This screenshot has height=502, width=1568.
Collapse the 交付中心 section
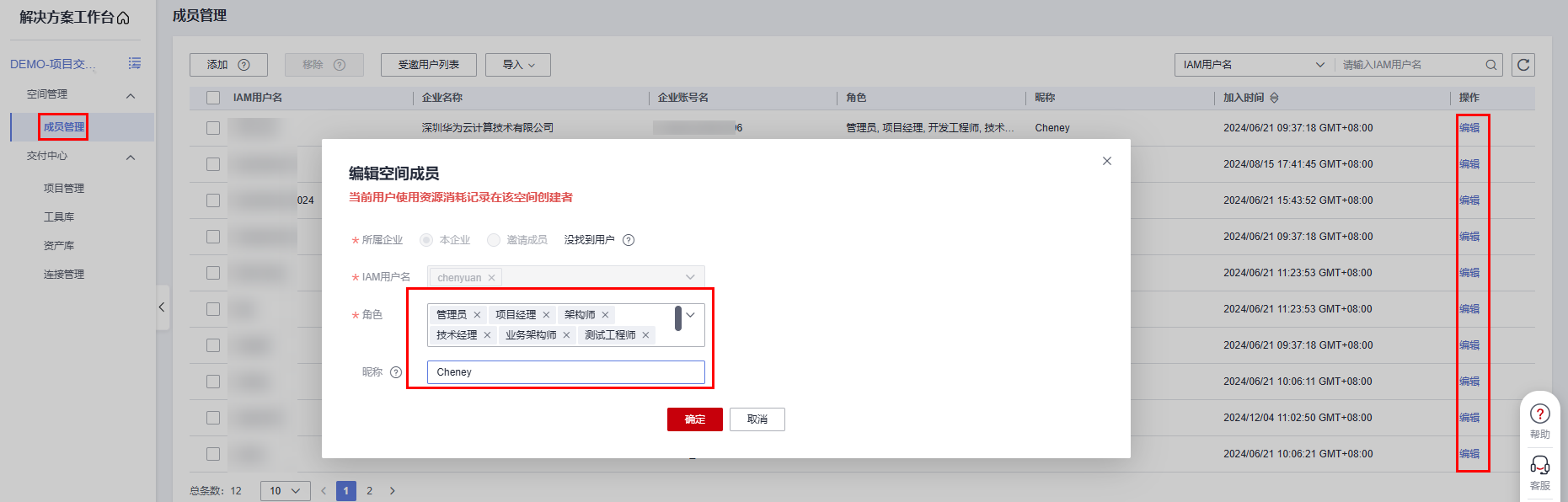[x=131, y=157]
